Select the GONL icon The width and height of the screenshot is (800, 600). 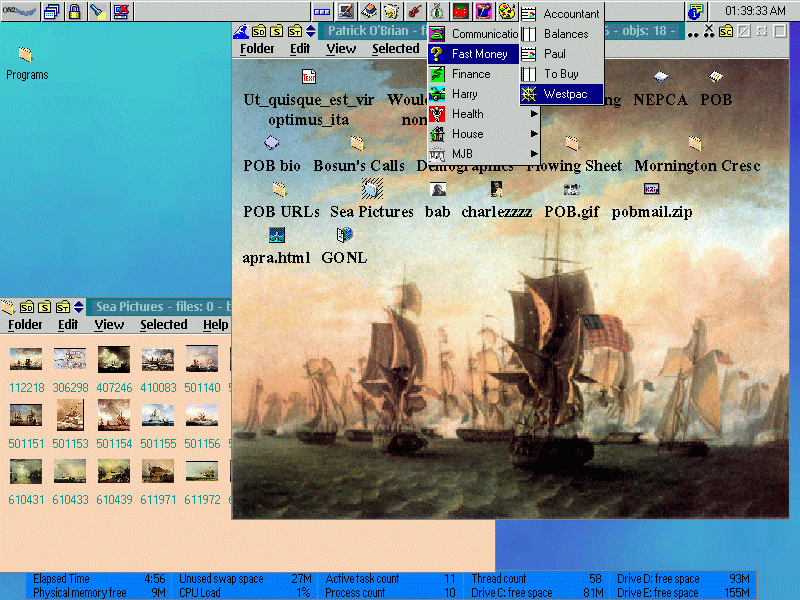pyautogui.click(x=344, y=235)
